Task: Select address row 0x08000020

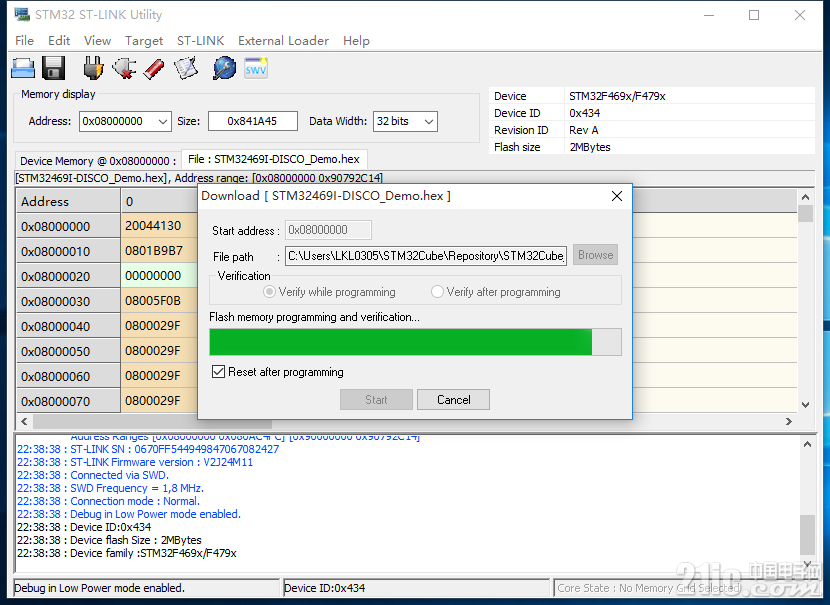Action: pyautogui.click(x=68, y=276)
